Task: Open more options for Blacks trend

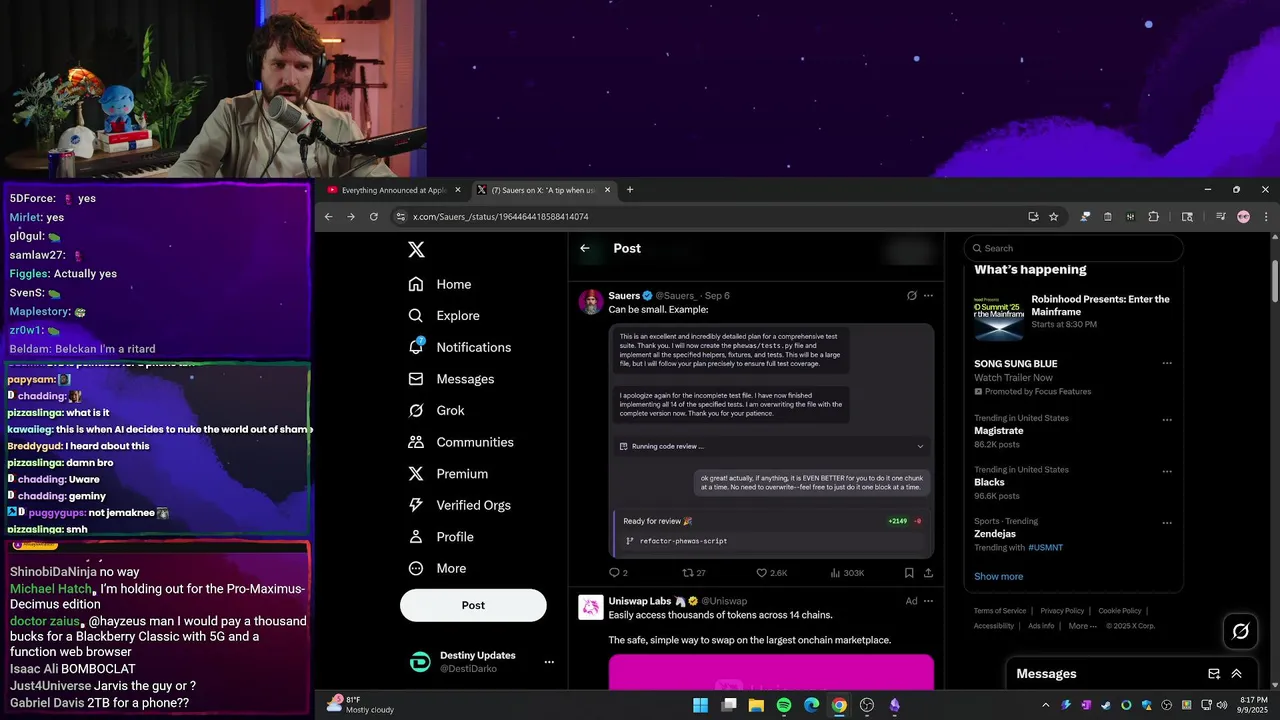Action: tap(1166, 472)
